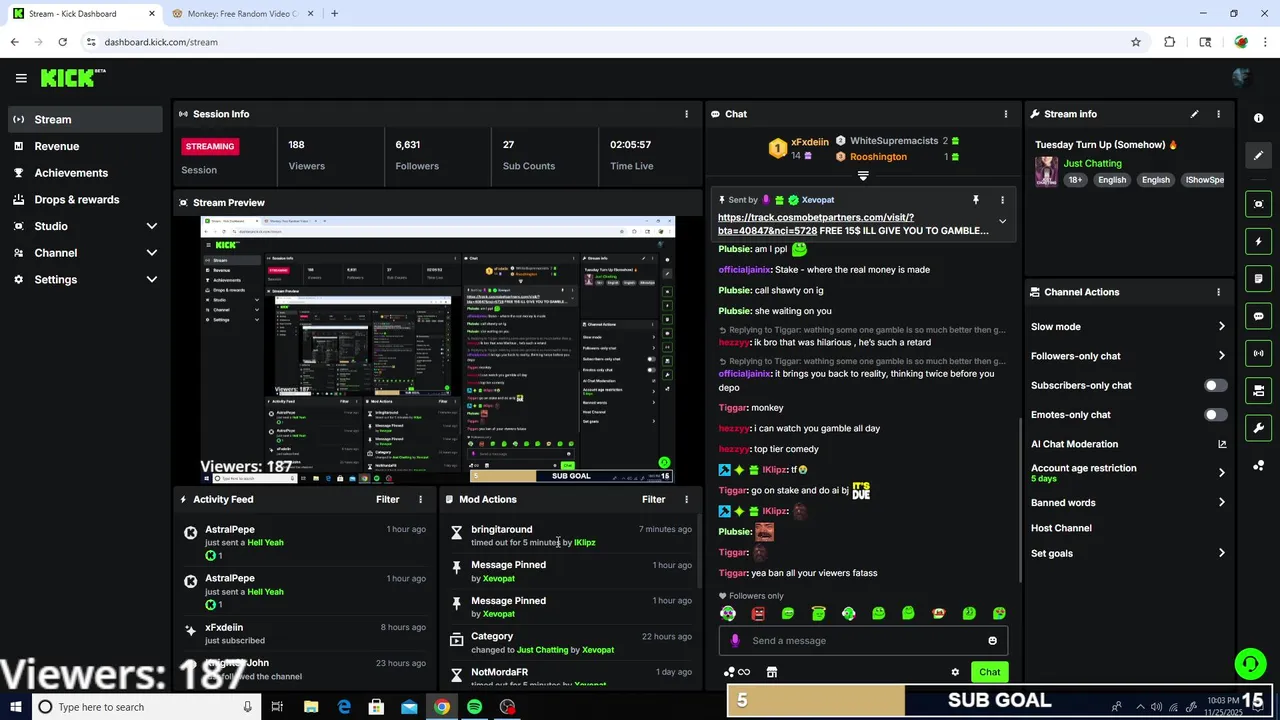The image size is (1280, 720).
Task: Open Activity Feed three-dot menu
Action: pos(420,499)
